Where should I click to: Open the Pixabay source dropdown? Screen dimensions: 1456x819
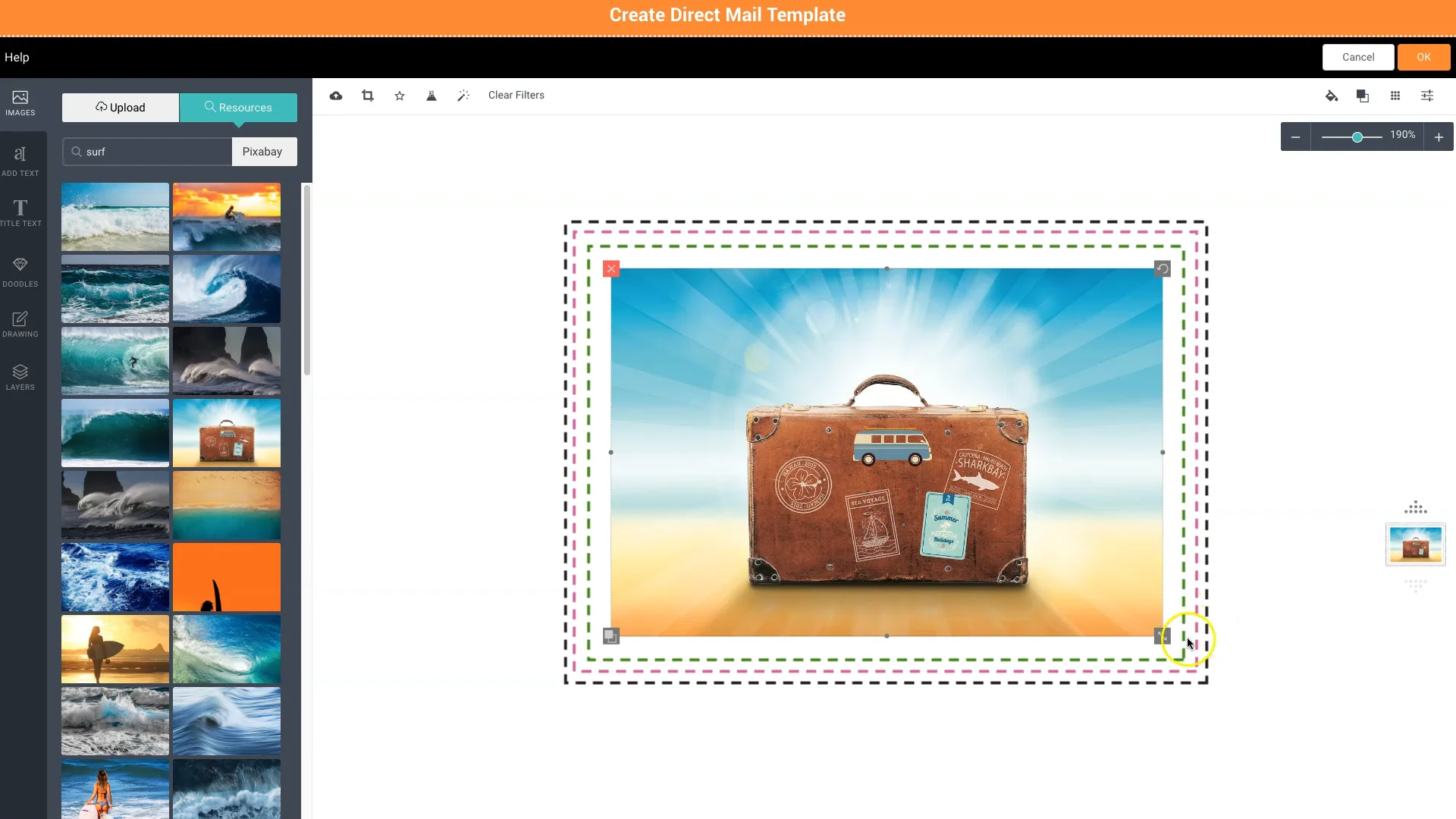coord(262,152)
